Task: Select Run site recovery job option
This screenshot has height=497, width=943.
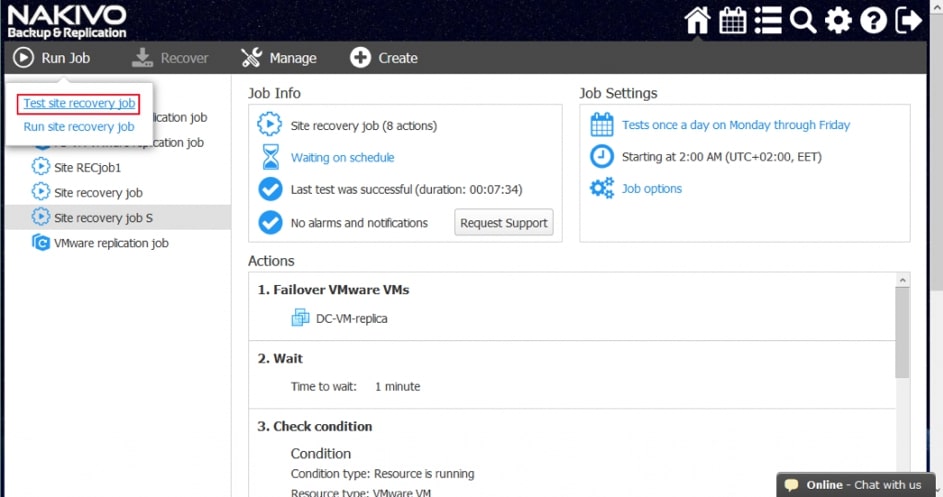Action: (79, 127)
